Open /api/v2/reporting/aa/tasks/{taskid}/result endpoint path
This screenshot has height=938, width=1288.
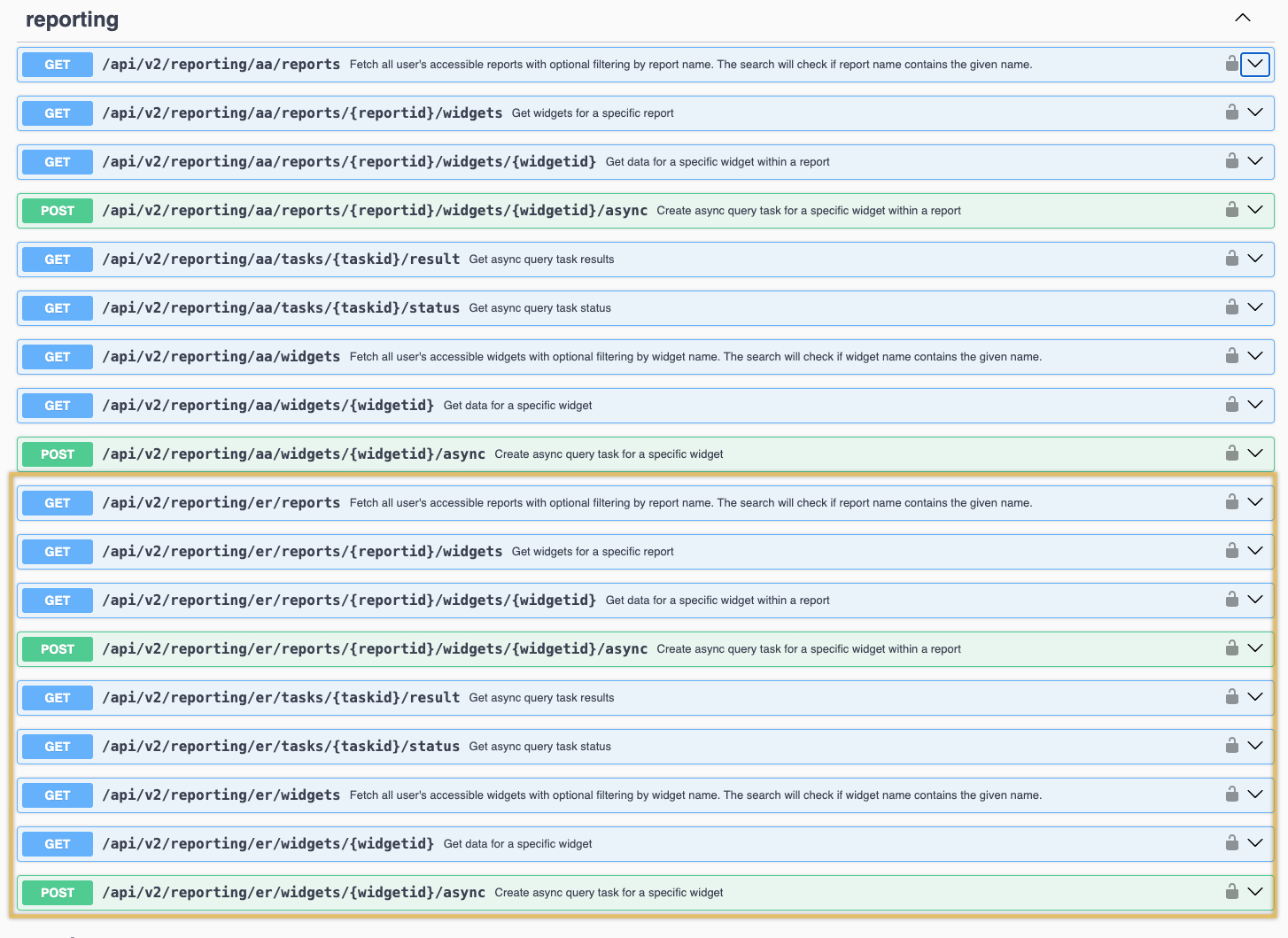click(281, 260)
